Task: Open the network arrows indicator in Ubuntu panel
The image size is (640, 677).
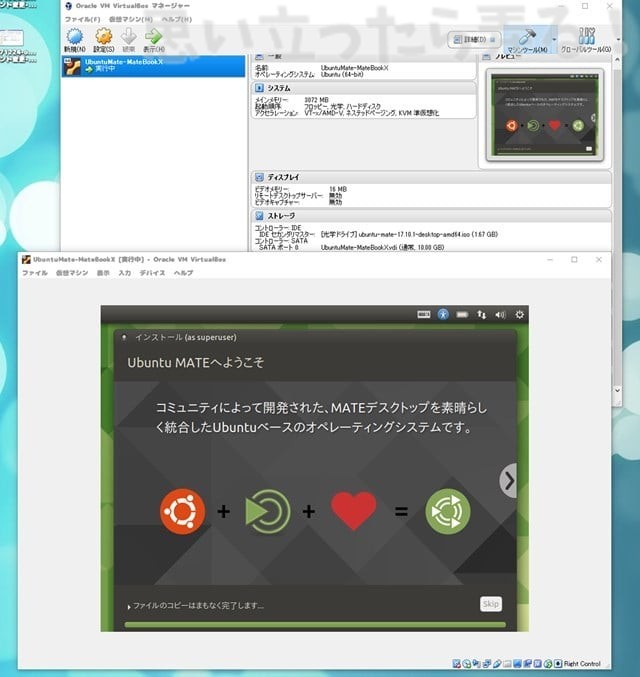Action: click(482, 315)
